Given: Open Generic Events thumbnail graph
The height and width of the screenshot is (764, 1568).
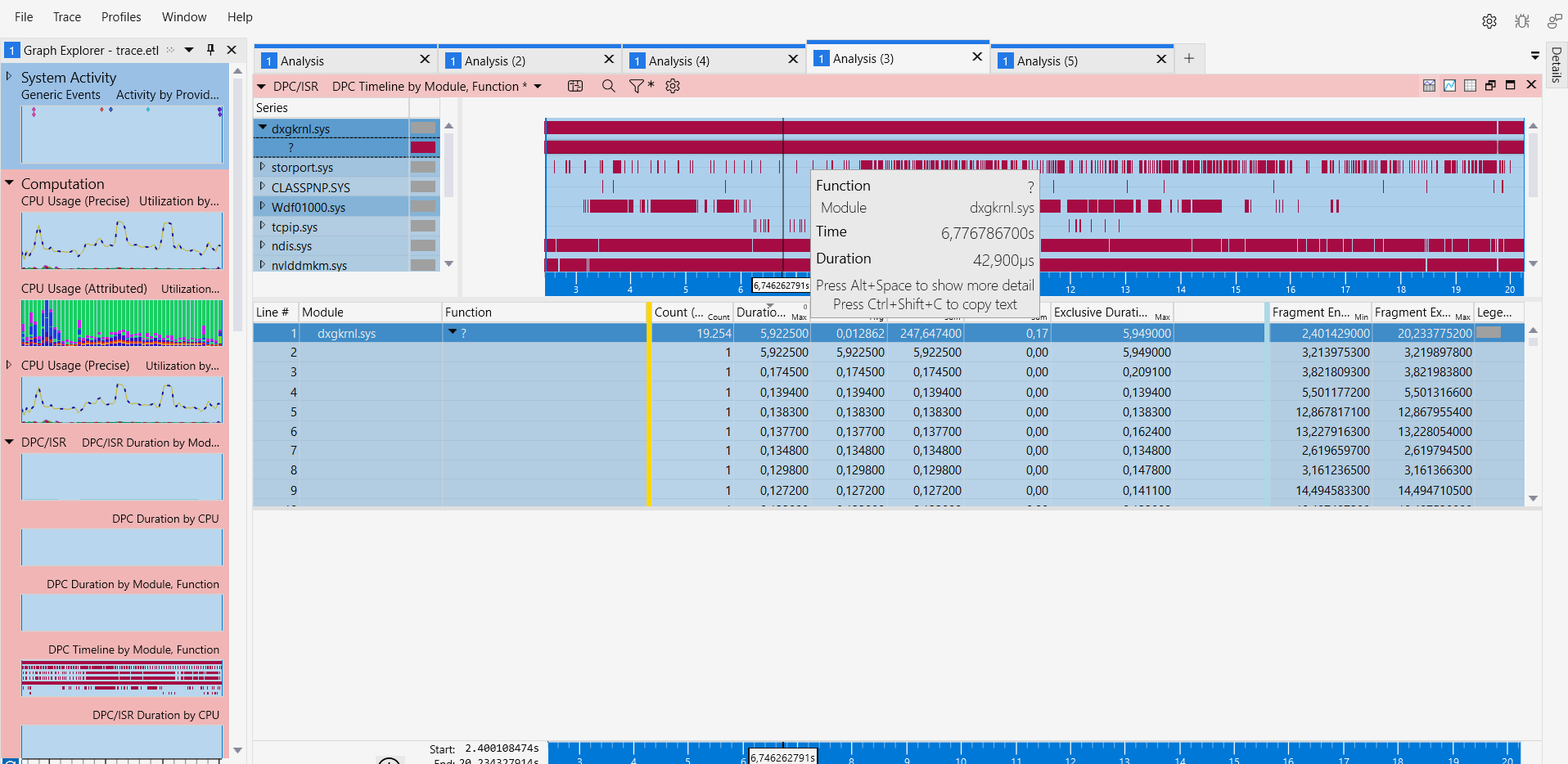Looking at the screenshot, I should point(122,134).
